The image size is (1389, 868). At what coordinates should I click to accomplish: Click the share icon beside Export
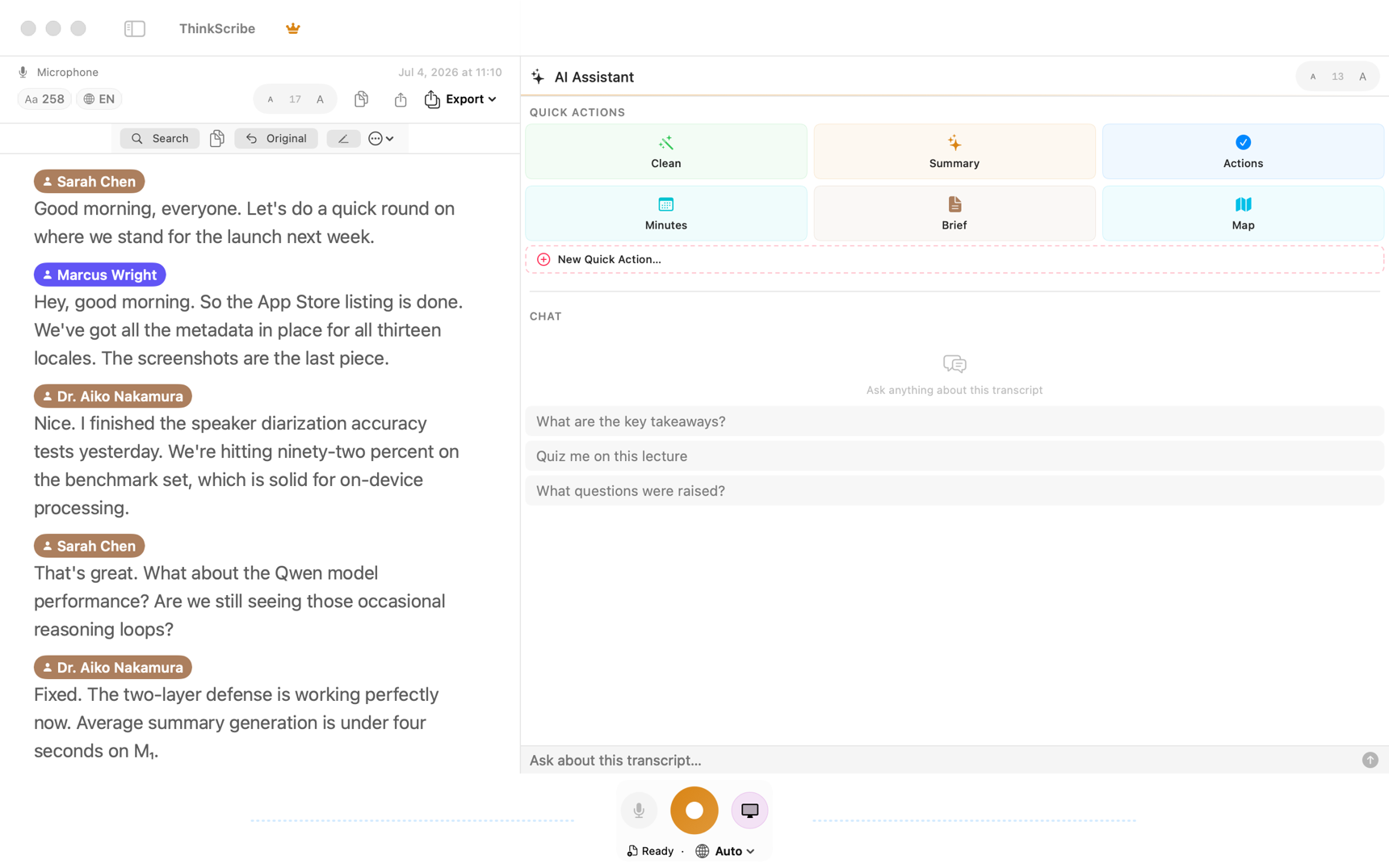pos(401,99)
